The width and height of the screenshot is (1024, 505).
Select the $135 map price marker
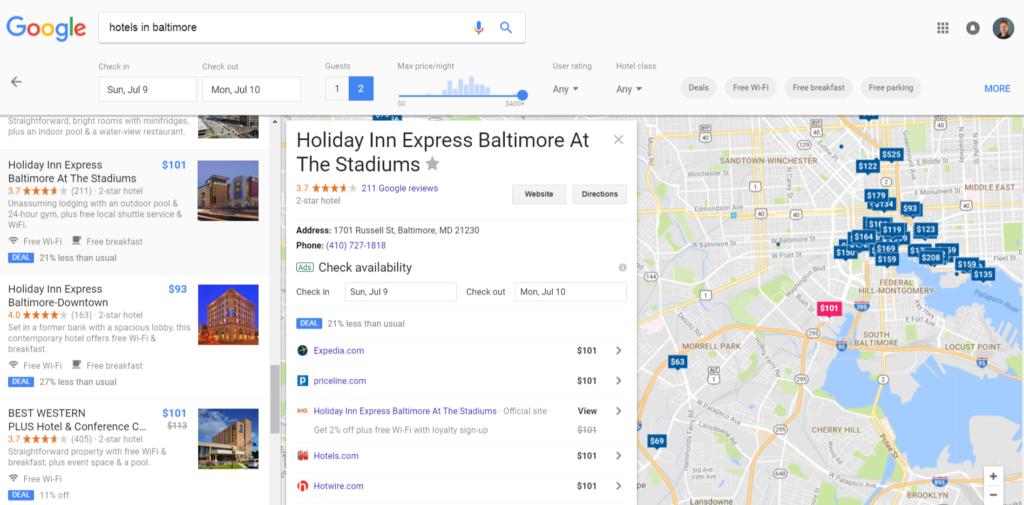(983, 275)
